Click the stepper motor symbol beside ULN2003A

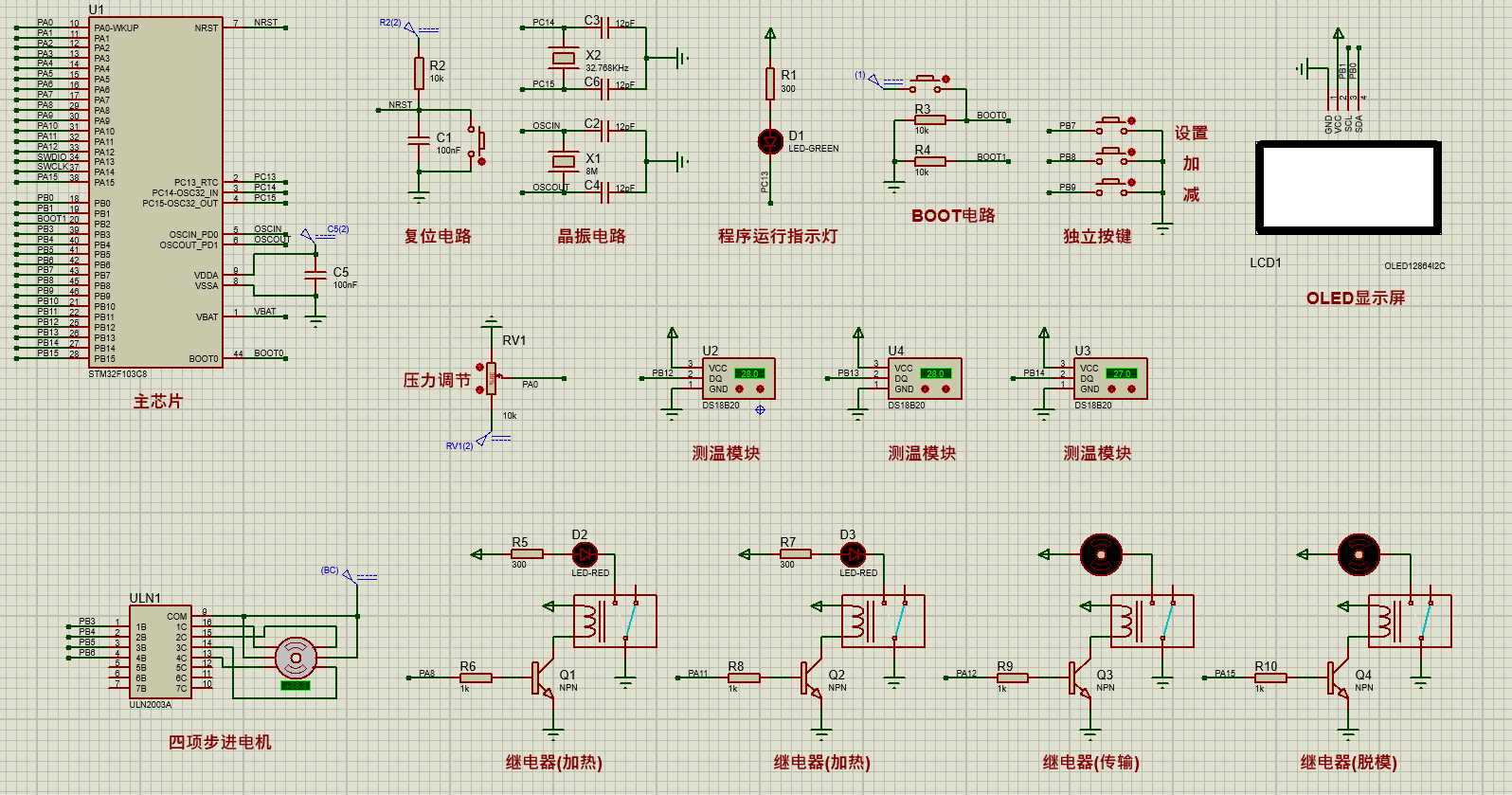click(296, 657)
